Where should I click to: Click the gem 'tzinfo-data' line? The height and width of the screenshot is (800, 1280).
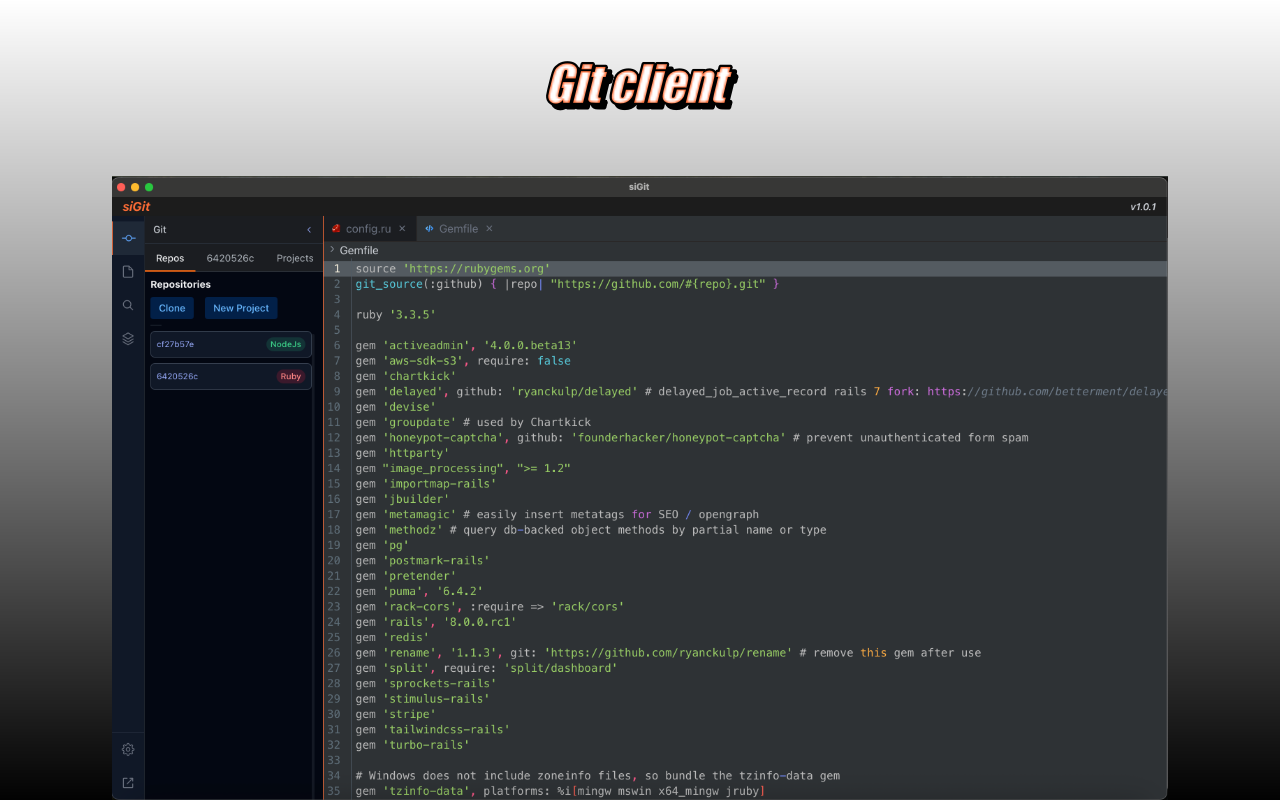[x=561, y=791]
